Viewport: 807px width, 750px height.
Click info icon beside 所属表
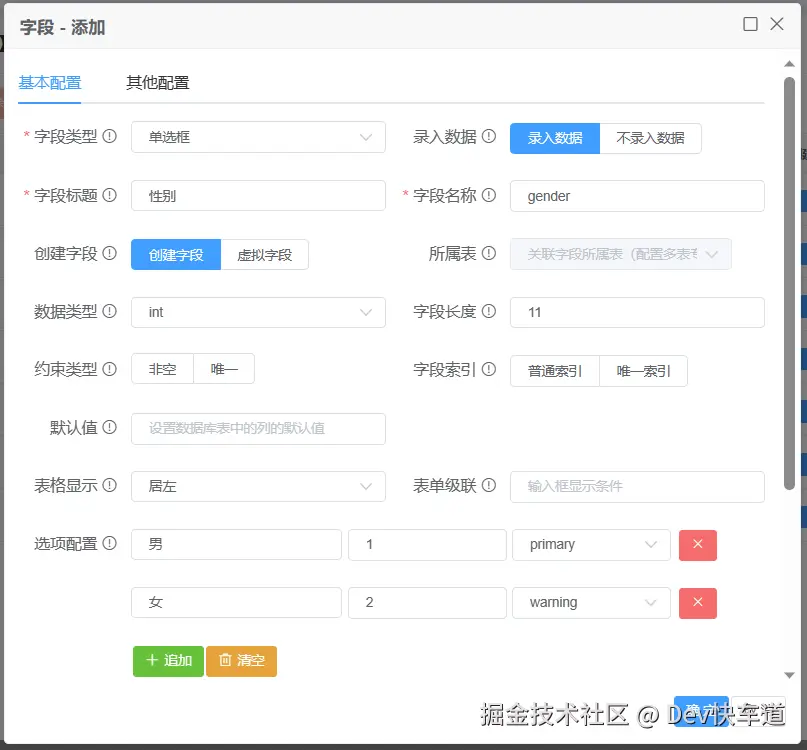(x=489, y=253)
